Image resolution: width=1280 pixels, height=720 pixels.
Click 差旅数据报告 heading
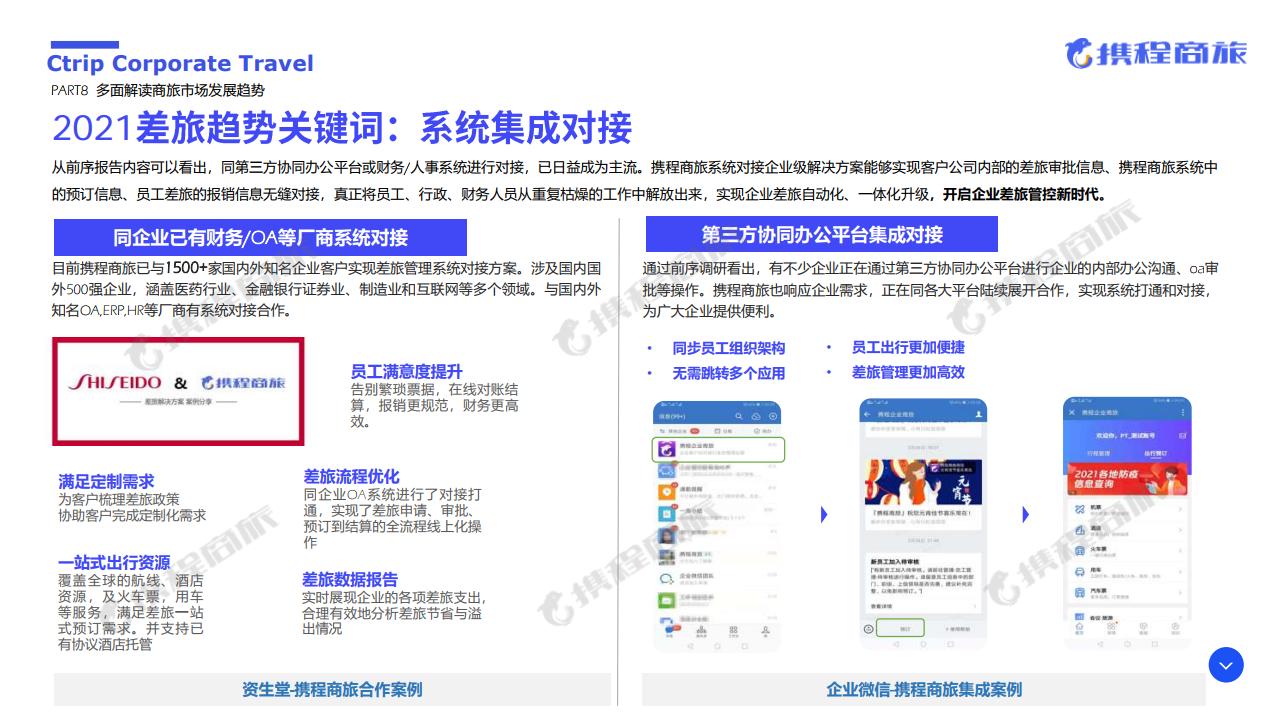(350, 579)
